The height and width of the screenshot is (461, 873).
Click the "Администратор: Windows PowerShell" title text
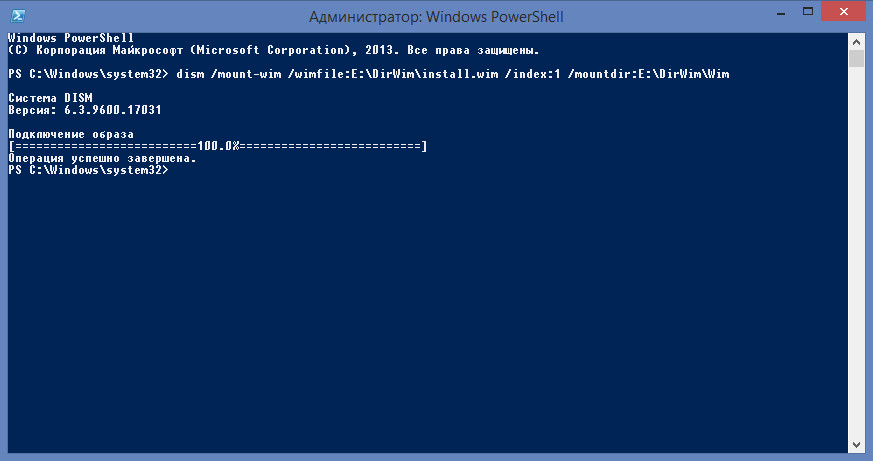pos(435,15)
